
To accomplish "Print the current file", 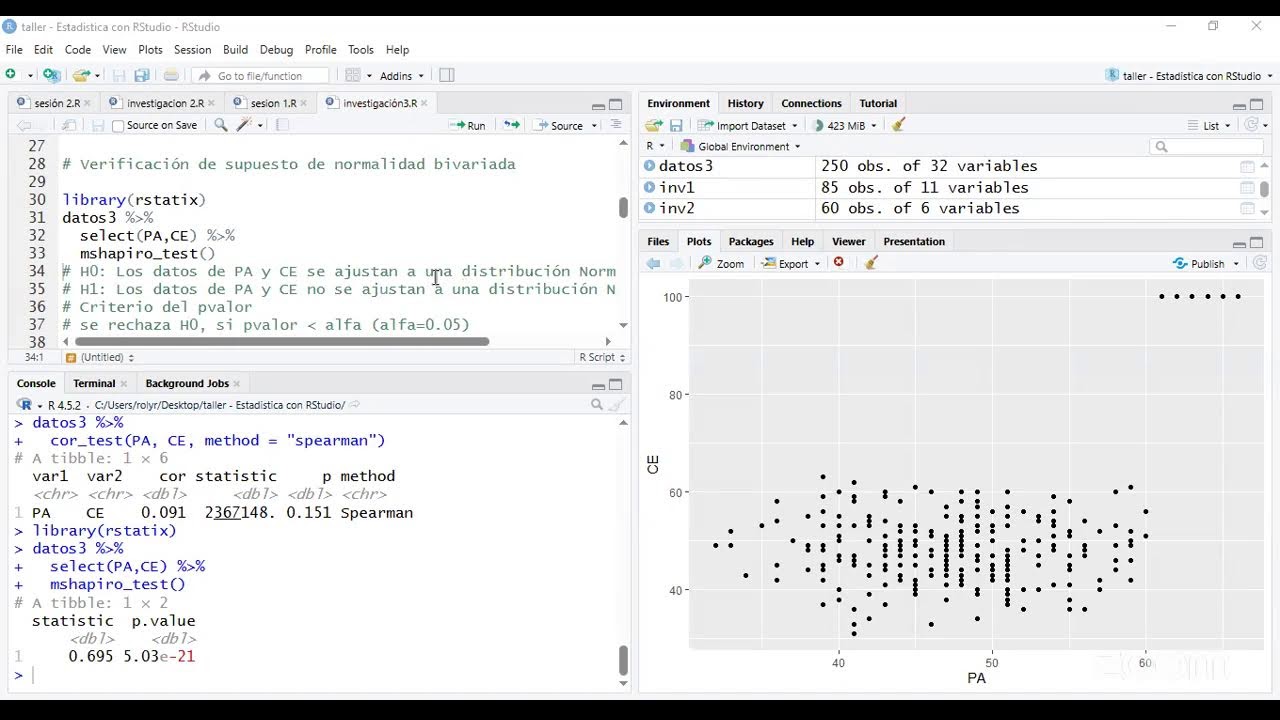I will click(171, 75).
